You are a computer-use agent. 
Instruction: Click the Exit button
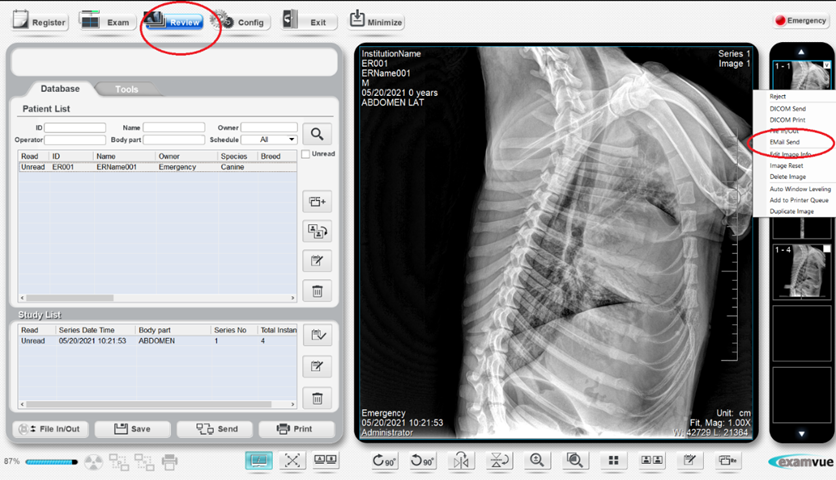tap(310, 22)
